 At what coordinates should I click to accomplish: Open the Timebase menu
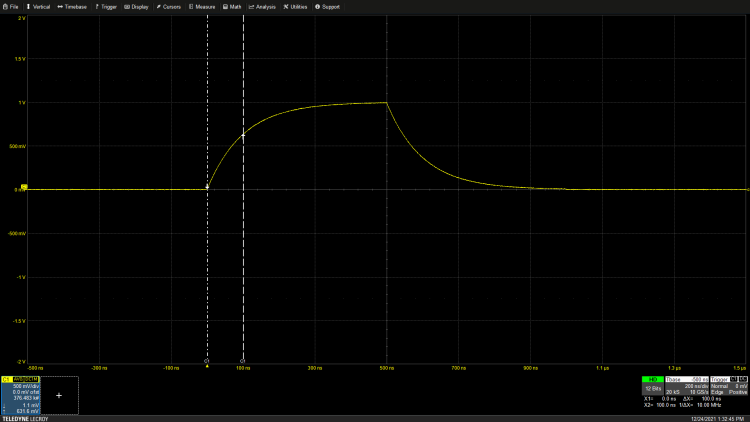75,6
